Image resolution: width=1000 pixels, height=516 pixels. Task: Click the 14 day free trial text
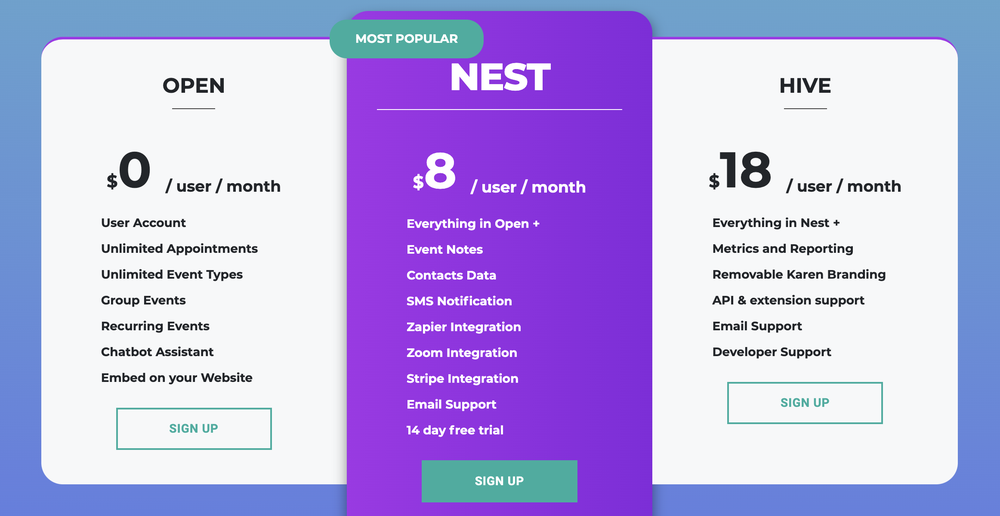[x=455, y=431]
